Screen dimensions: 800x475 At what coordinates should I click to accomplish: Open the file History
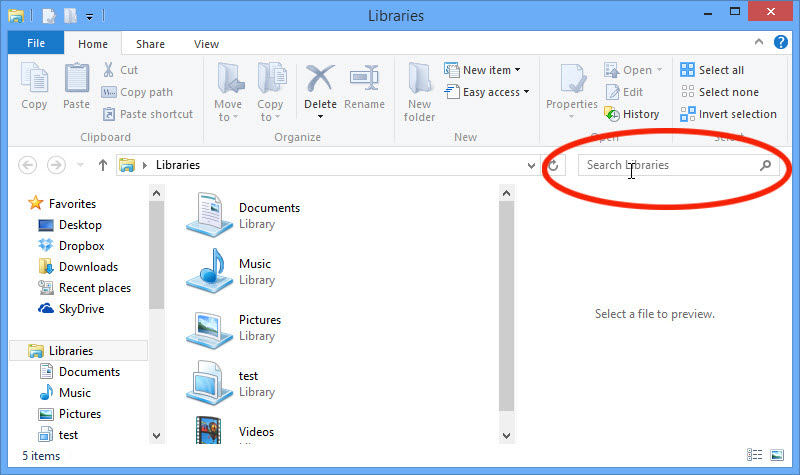click(632, 114)
